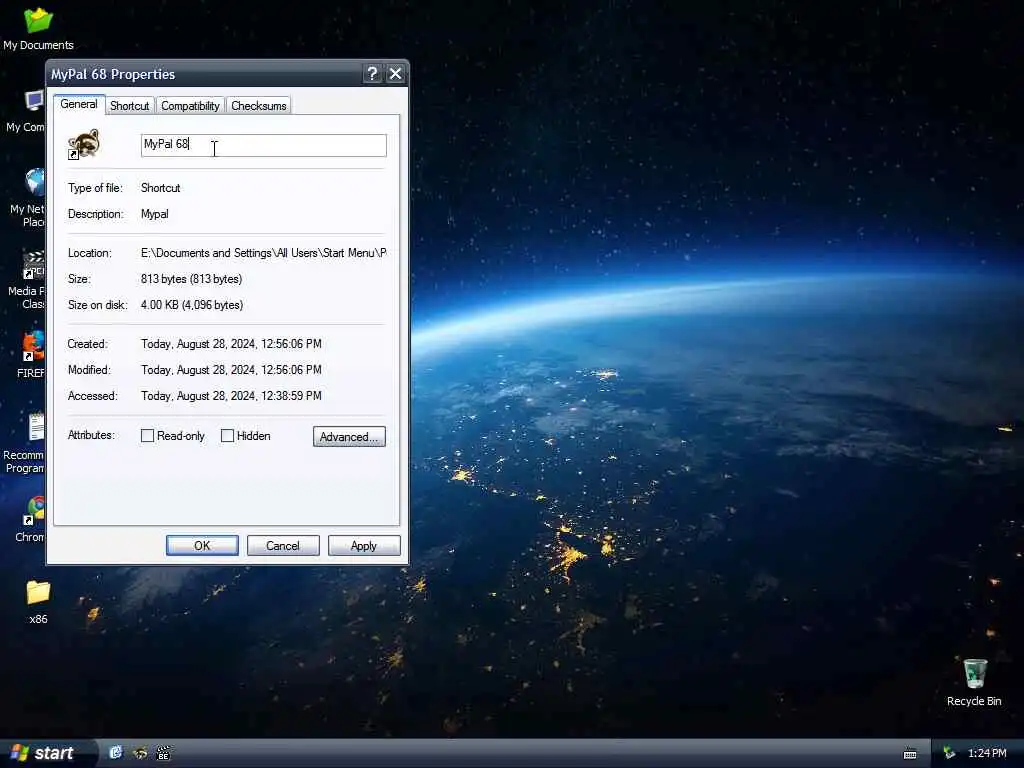
Task: Click the Apply button
Action: pyautogui.click(x=364, y=546)
